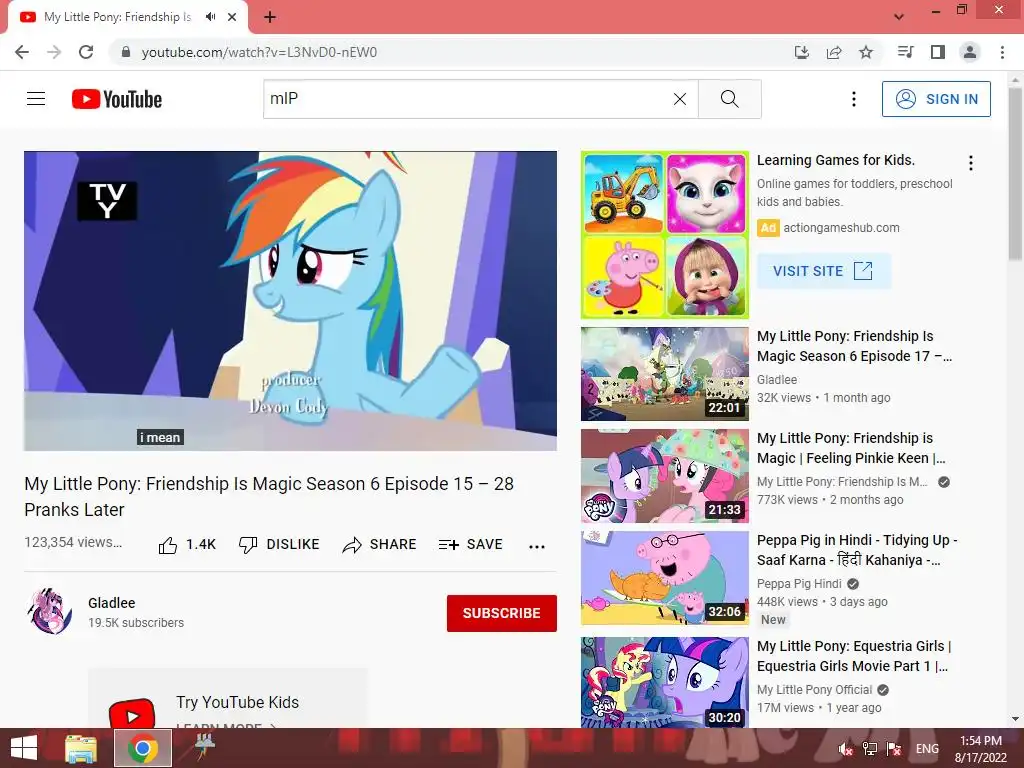Open ad options menu for Learning Games for Kids
The image size is (1024, 768).
[971, 163]
